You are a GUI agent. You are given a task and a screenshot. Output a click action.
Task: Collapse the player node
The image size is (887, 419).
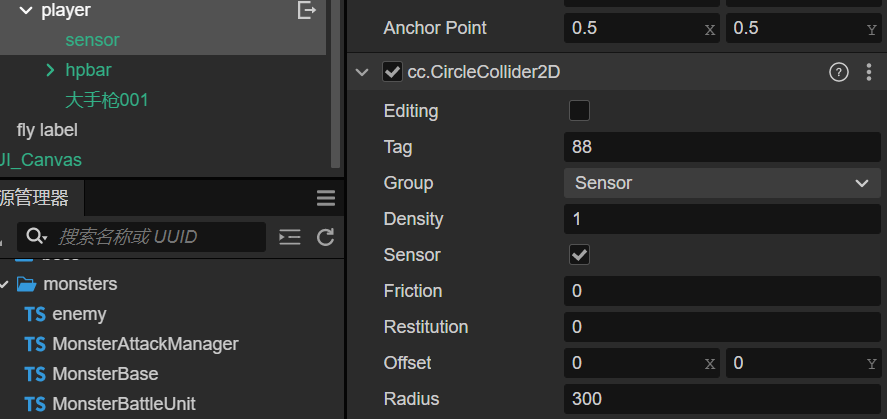[26, 10]
